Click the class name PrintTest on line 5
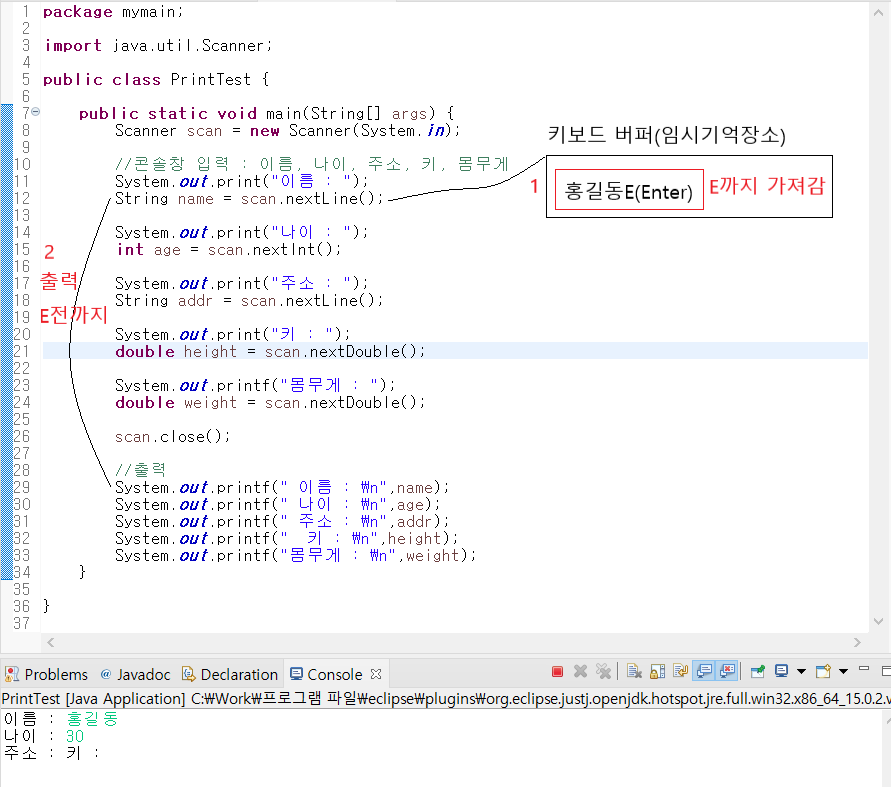The image size is (891, 787). click(x=211, y=80)
